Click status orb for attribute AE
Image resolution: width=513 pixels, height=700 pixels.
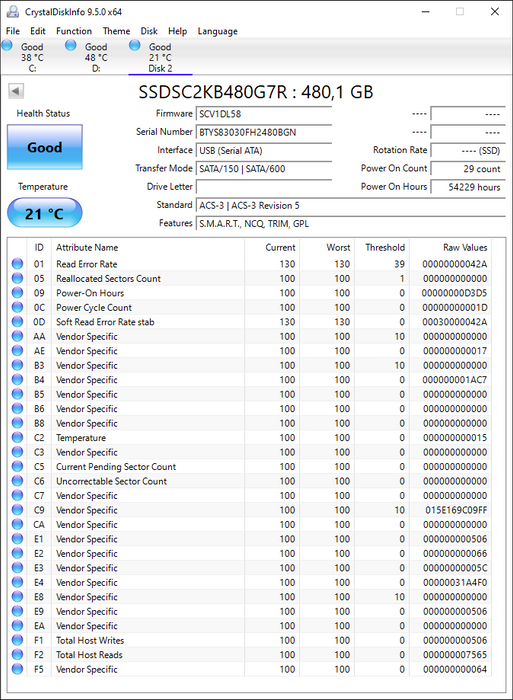pos(17,350)
